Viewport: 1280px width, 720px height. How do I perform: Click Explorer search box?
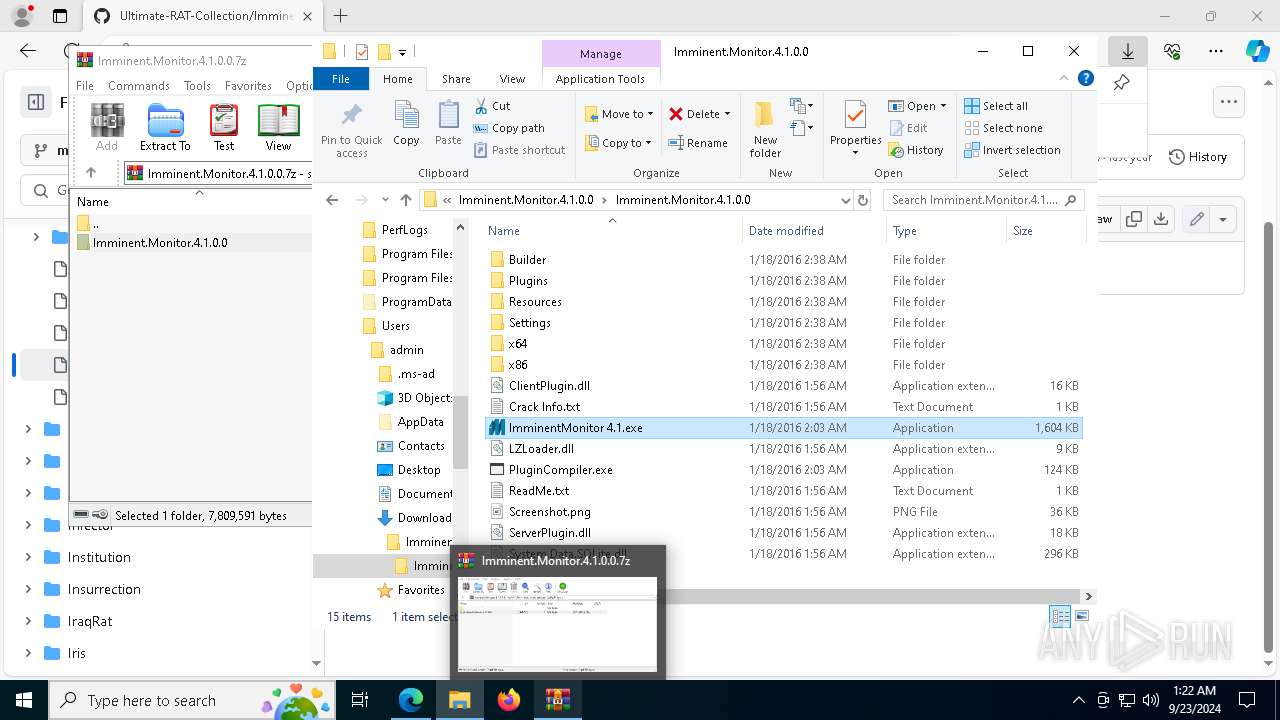tap(984, 200)
